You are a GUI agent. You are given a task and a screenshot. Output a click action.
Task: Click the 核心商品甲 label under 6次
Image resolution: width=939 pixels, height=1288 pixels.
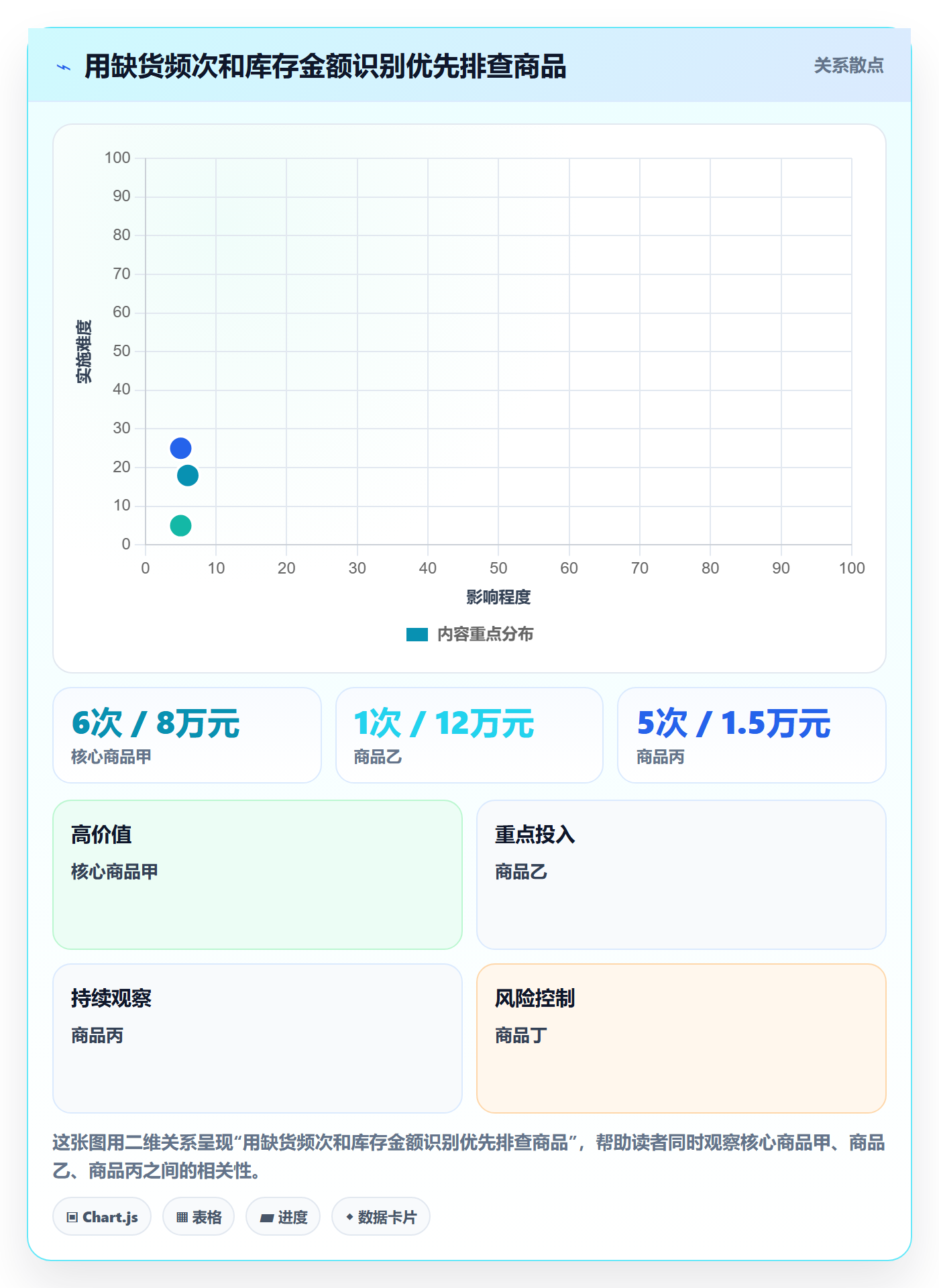coord(111,757)
